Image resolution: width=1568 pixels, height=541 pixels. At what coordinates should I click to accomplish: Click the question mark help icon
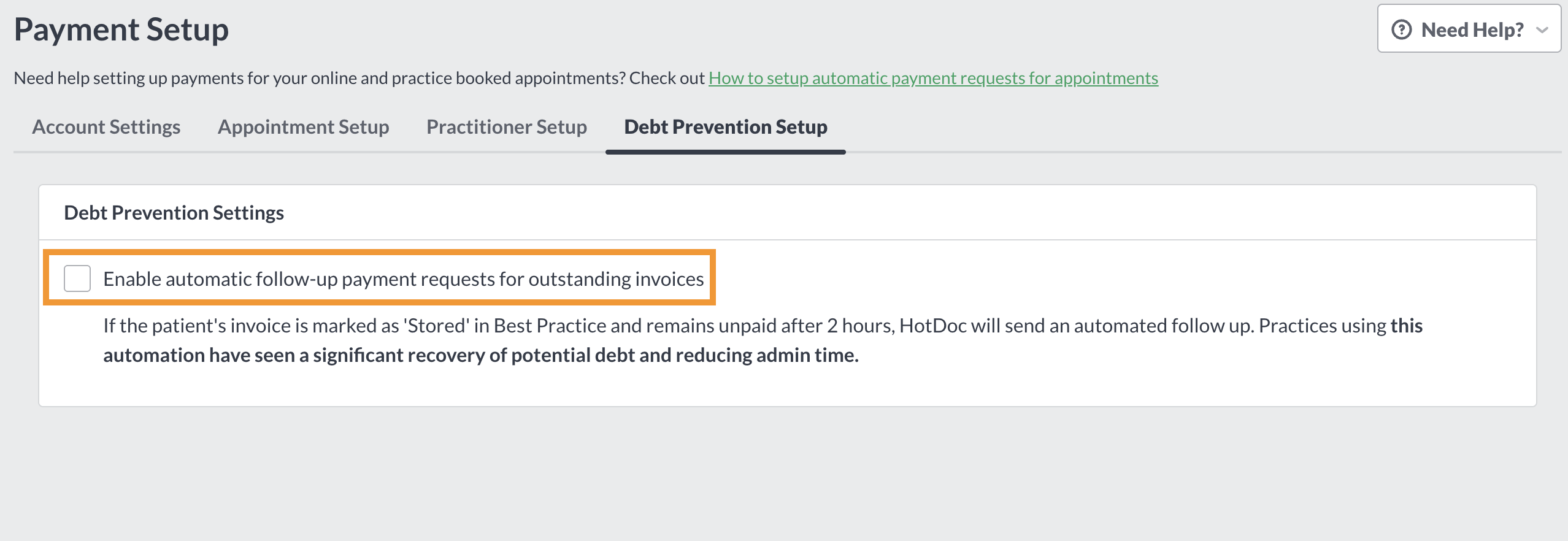(1402, 29)
